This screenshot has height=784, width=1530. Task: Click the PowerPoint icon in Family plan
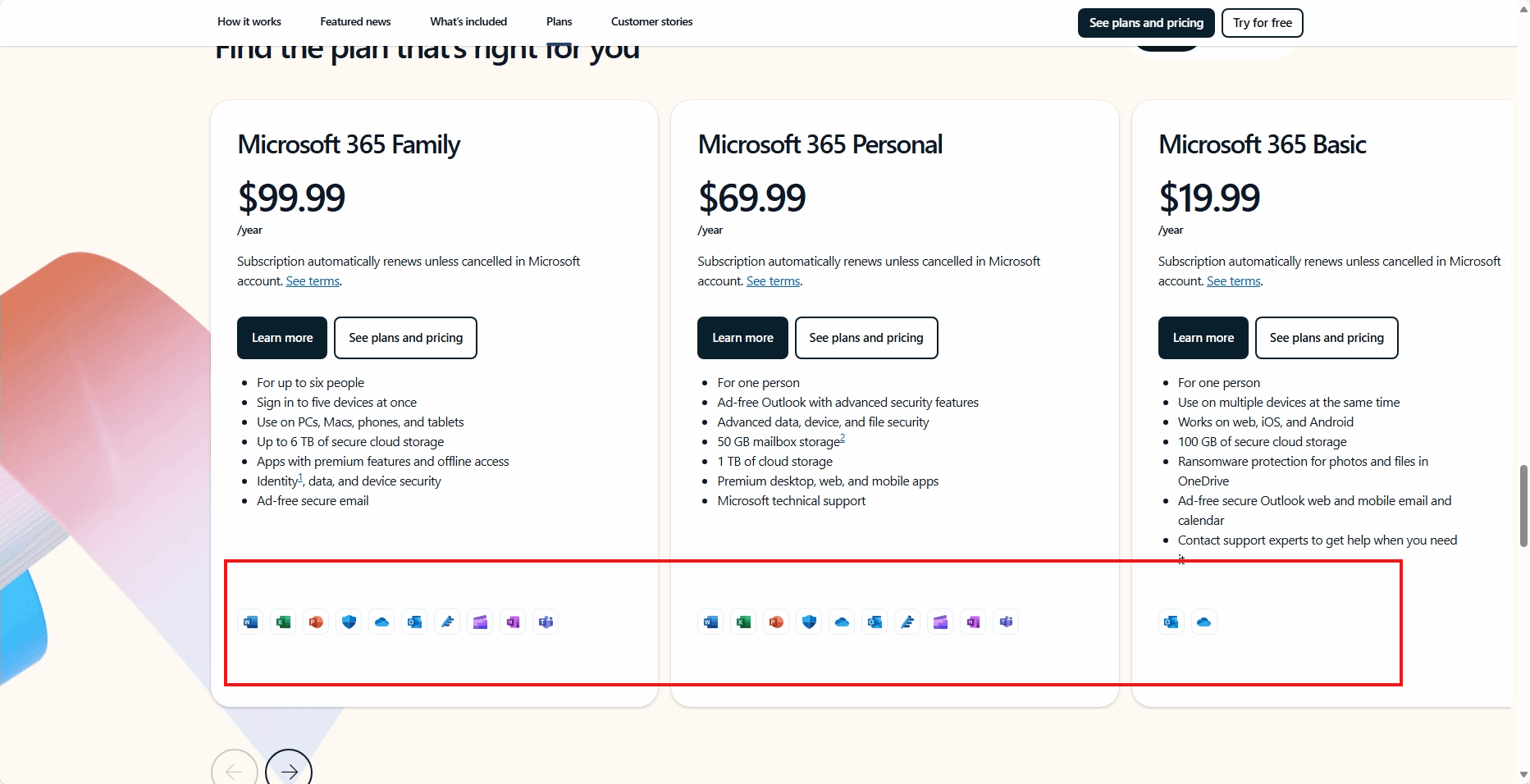pyautogui.click(x=316, y=622)
